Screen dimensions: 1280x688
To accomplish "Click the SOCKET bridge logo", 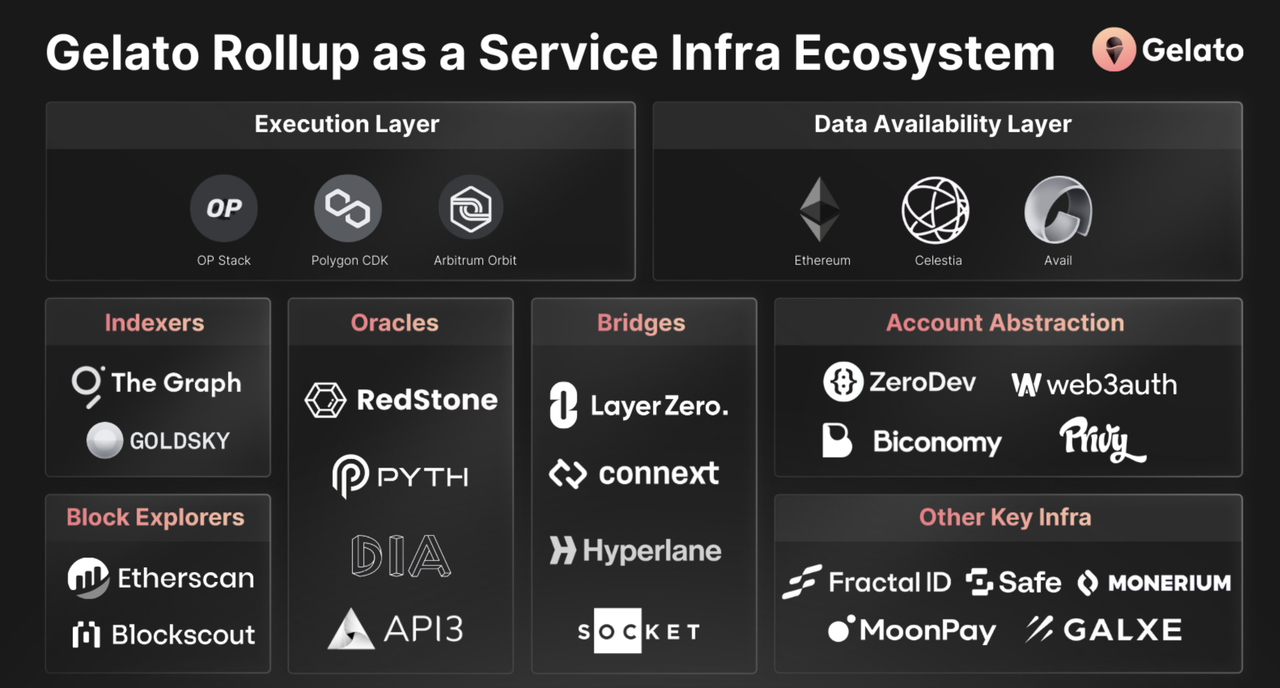I will tap(640, 631).
